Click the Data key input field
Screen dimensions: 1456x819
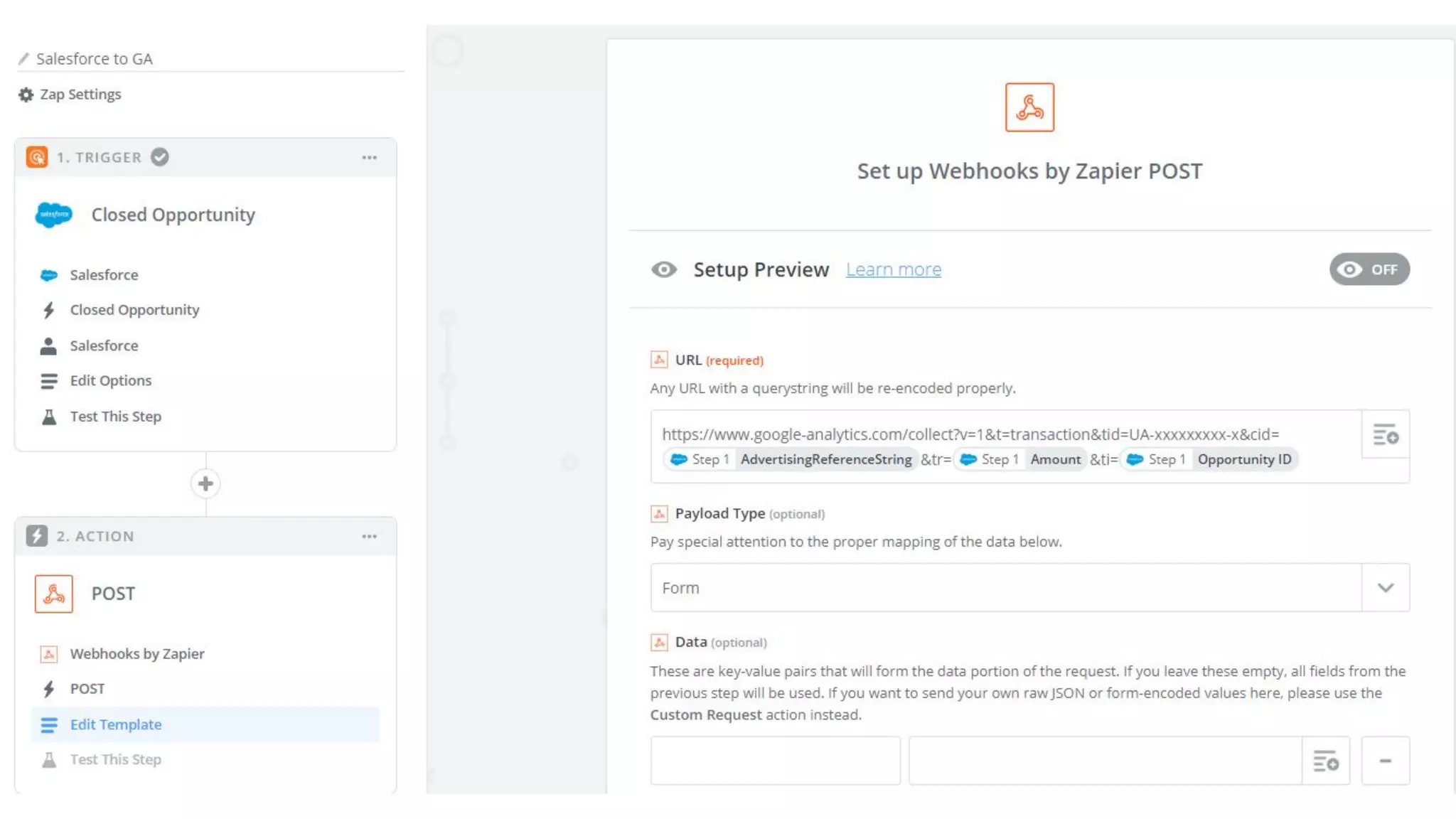[775, 761]
